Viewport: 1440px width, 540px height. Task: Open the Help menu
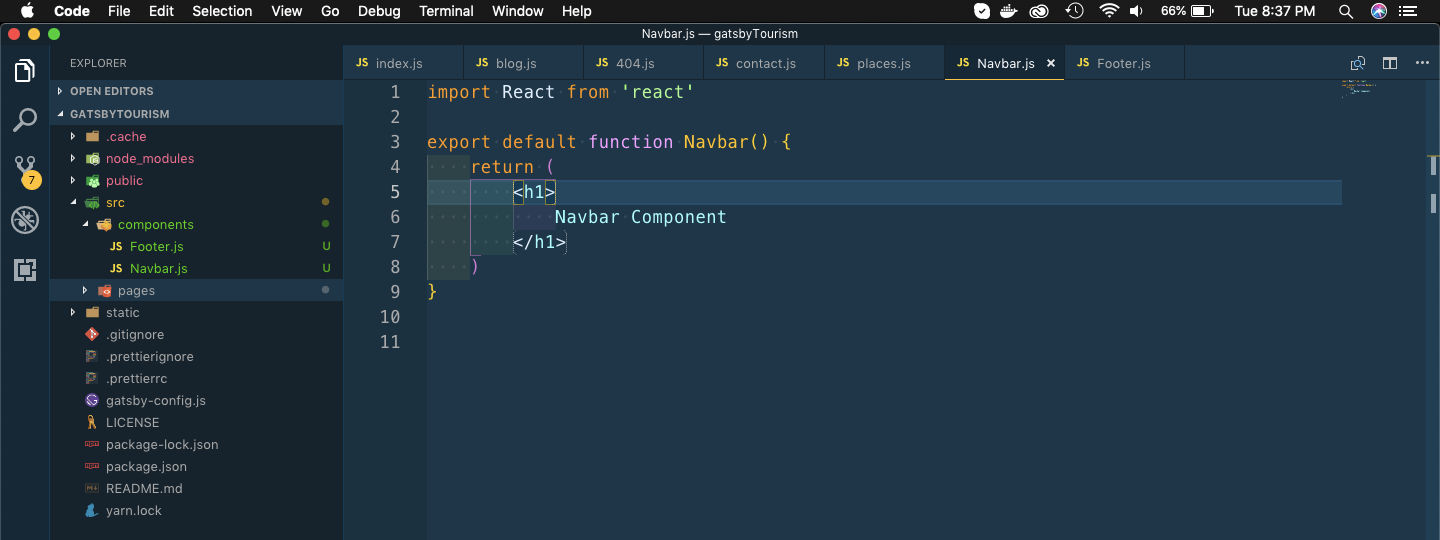point(577,11)
